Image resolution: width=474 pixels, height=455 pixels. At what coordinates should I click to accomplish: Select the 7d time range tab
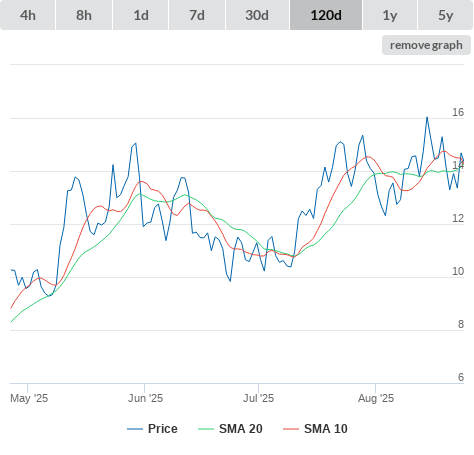(x=197, y=15)
